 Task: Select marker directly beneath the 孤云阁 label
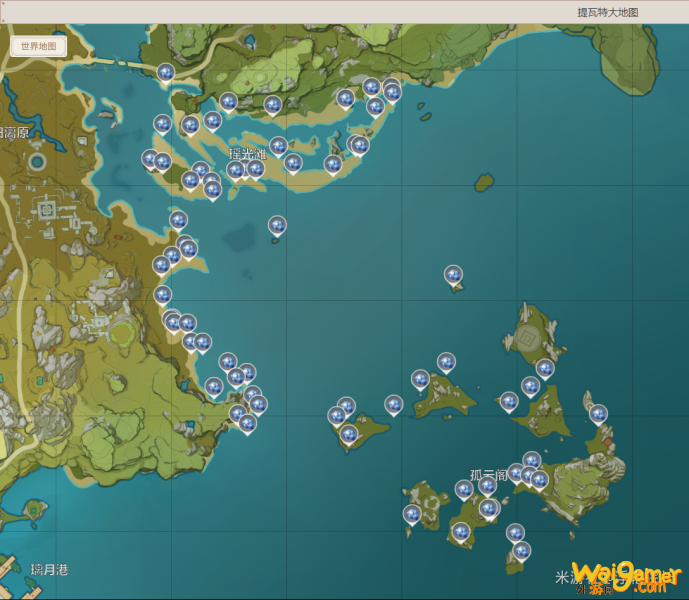click(x=487, y=486)
